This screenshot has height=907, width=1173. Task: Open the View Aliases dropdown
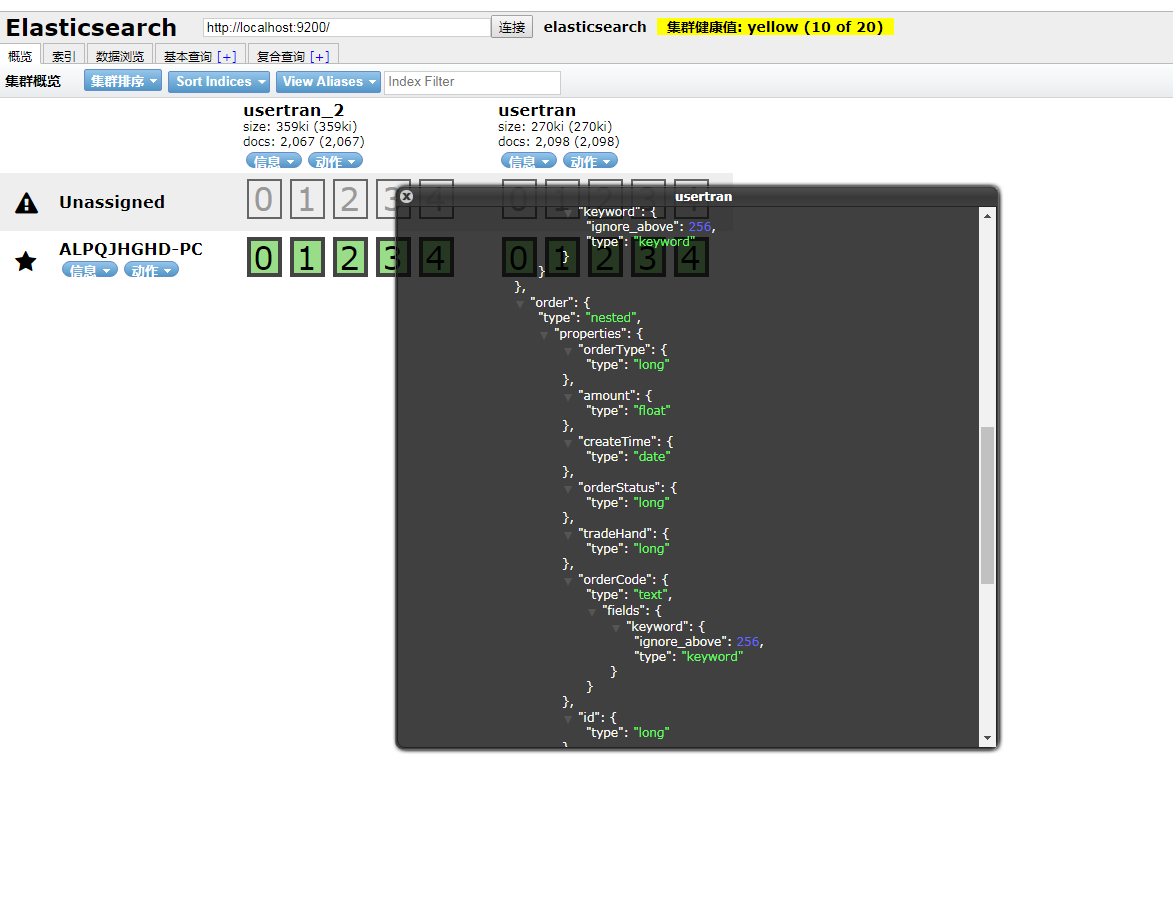[328, 82]
